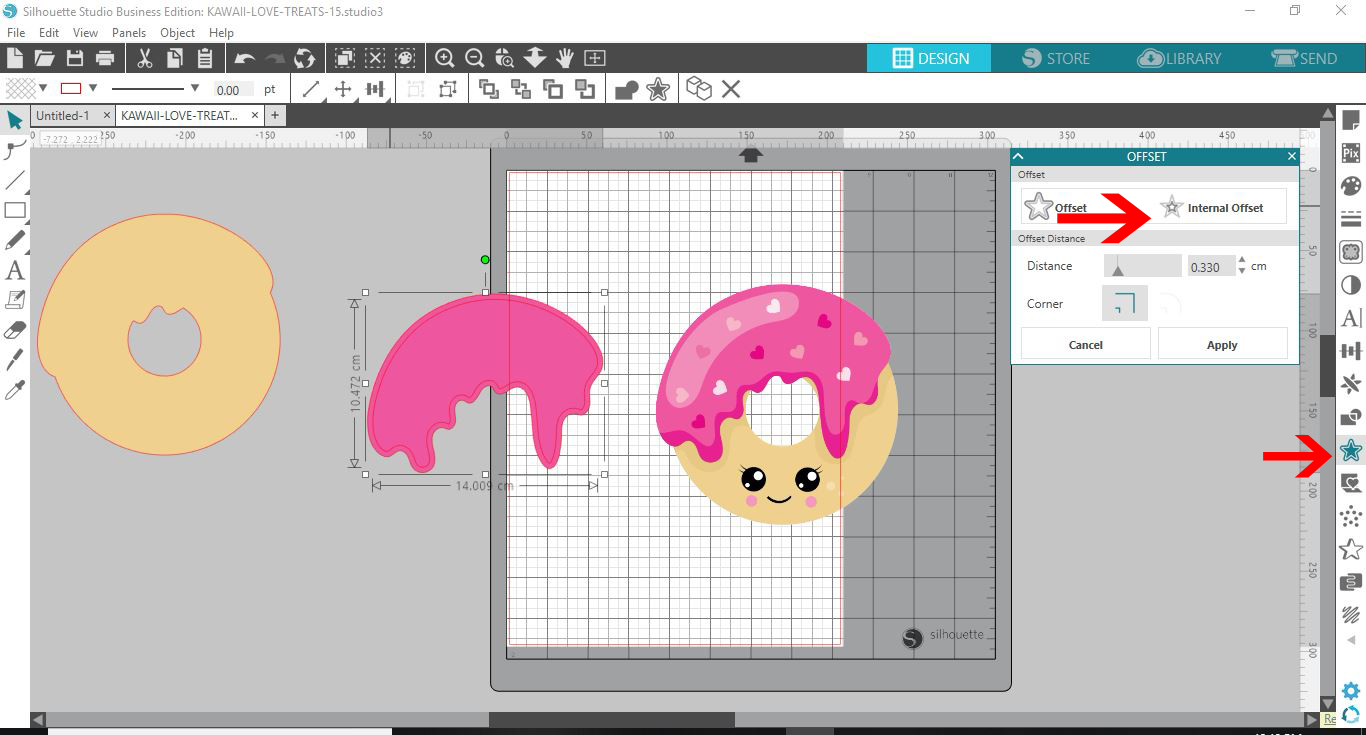Screen dimensions: 1366x735
Task: Paste from clipboard icon
Action: (x=205, y=58)
